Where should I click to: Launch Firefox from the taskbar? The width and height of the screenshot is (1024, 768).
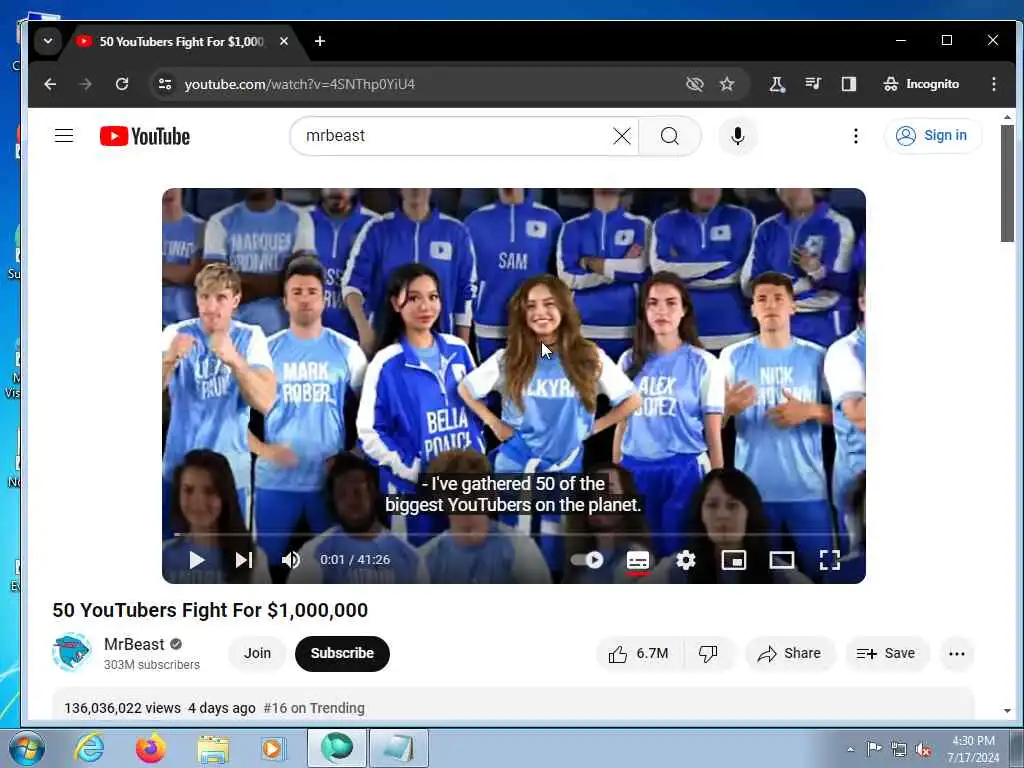[x=151, y=748]
